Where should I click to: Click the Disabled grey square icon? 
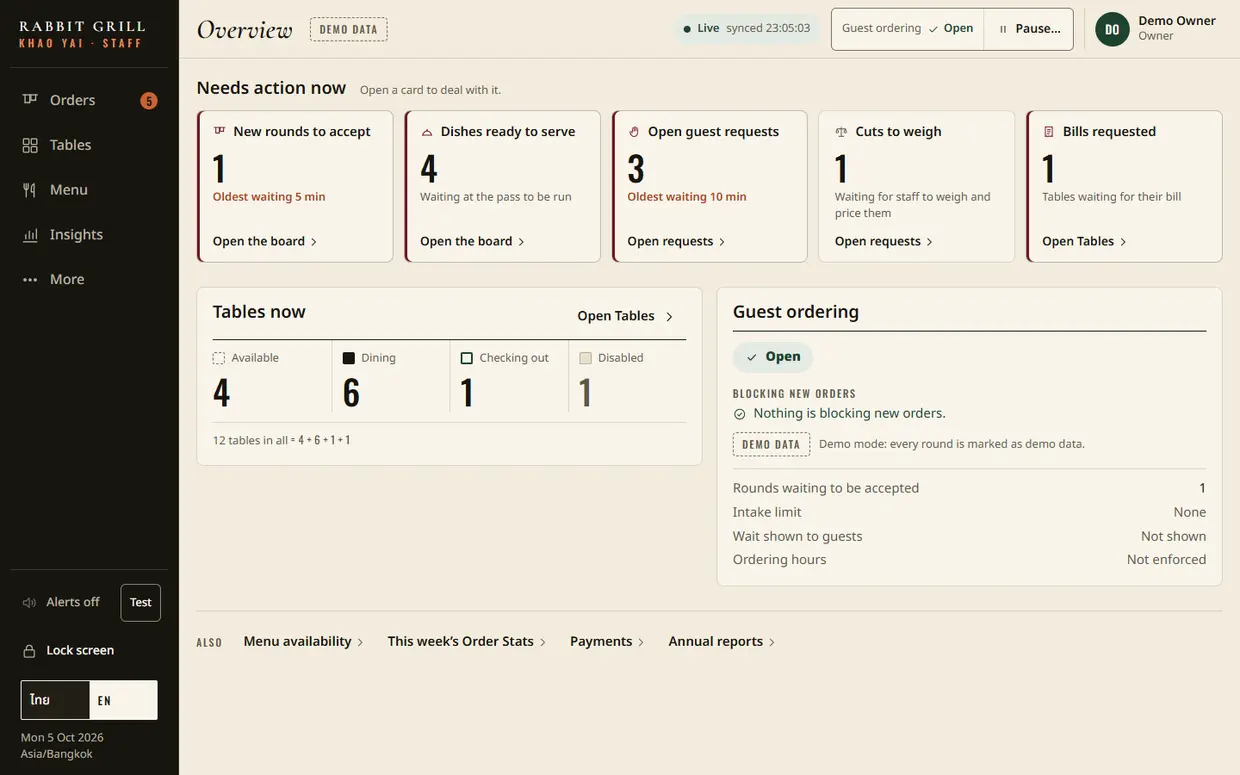pos(586,358)
